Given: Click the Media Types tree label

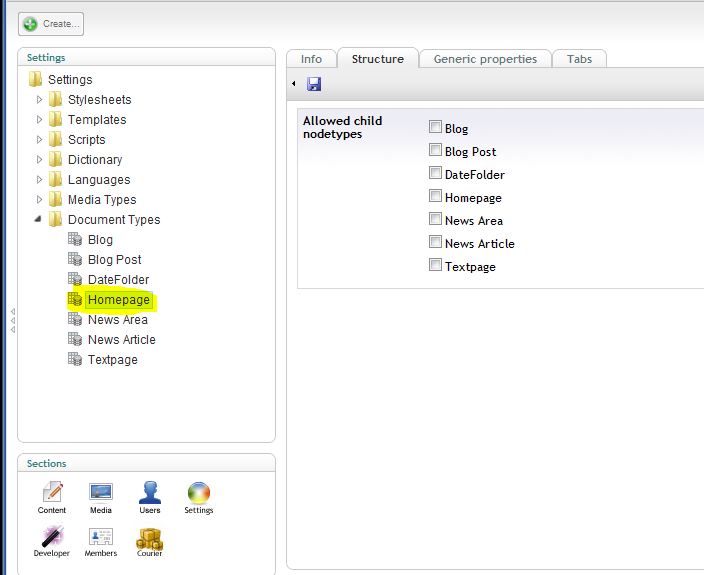Looking at the screenshot, I should 102,200.
